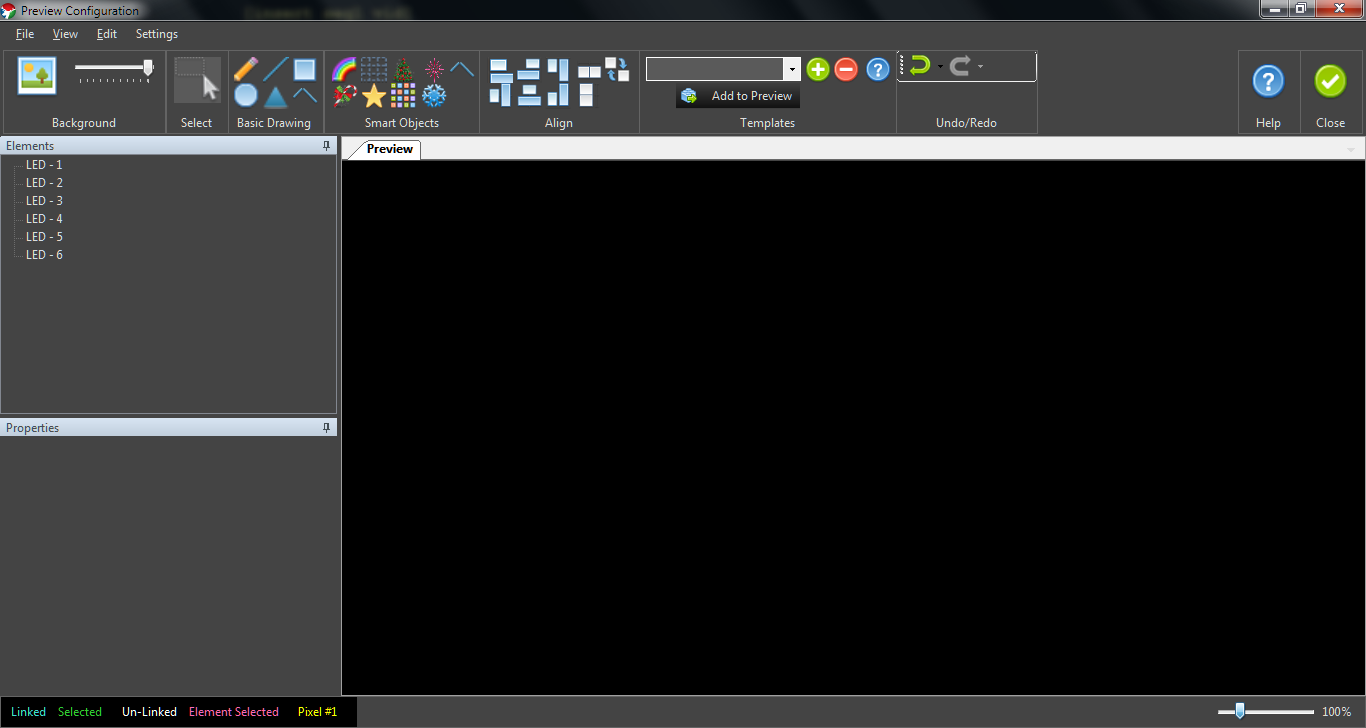Toggle the Properties panel pin
Viewport: 1366px width, 728px height.
click(326, 428)
